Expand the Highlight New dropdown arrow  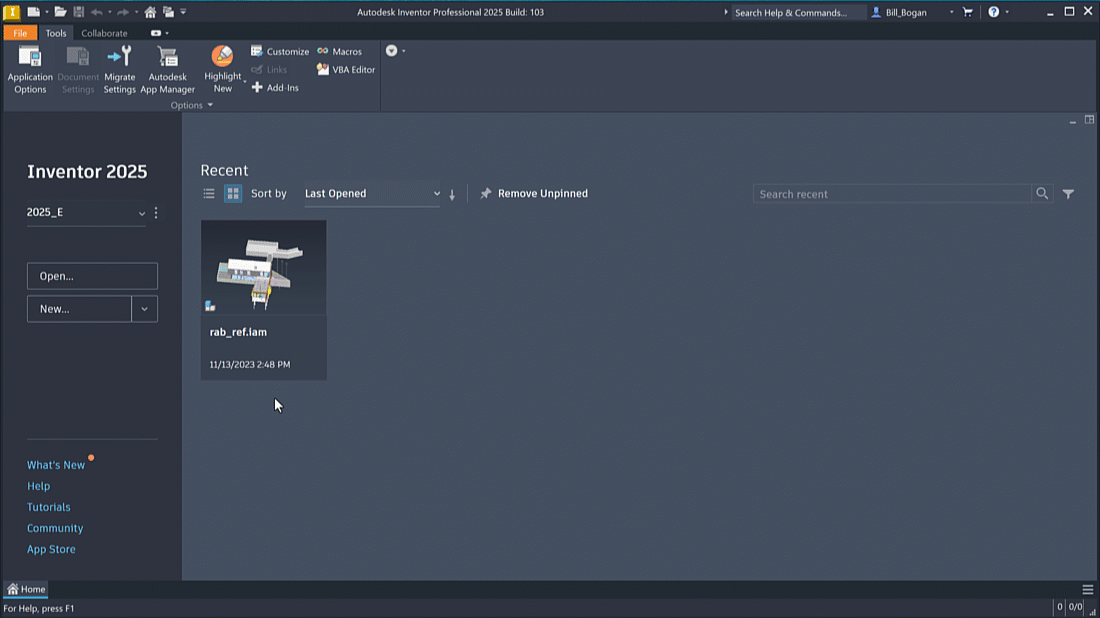coord(245,82)
